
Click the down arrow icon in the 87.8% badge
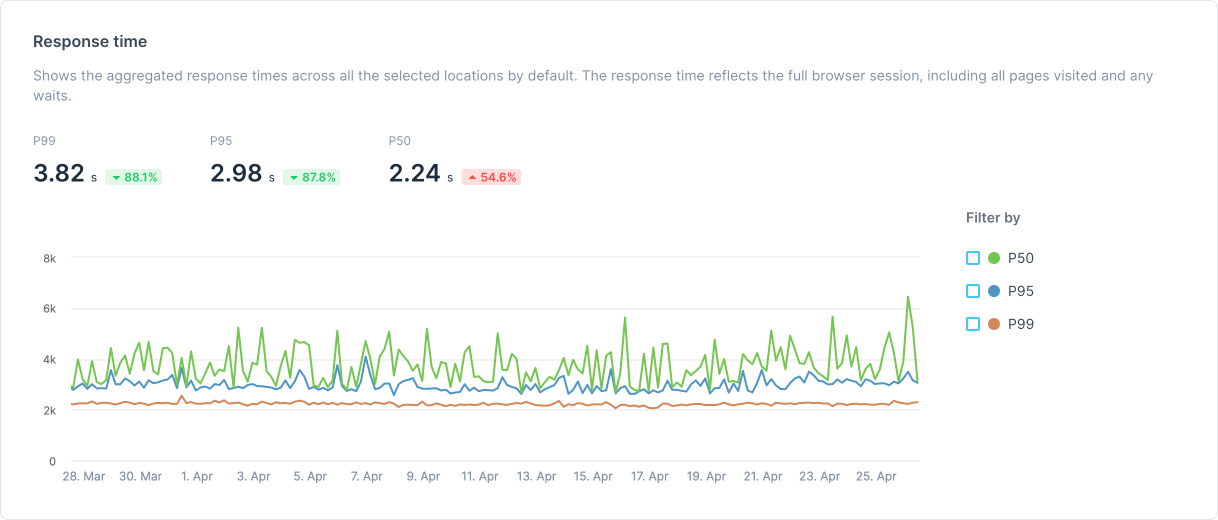coord(294,177)
